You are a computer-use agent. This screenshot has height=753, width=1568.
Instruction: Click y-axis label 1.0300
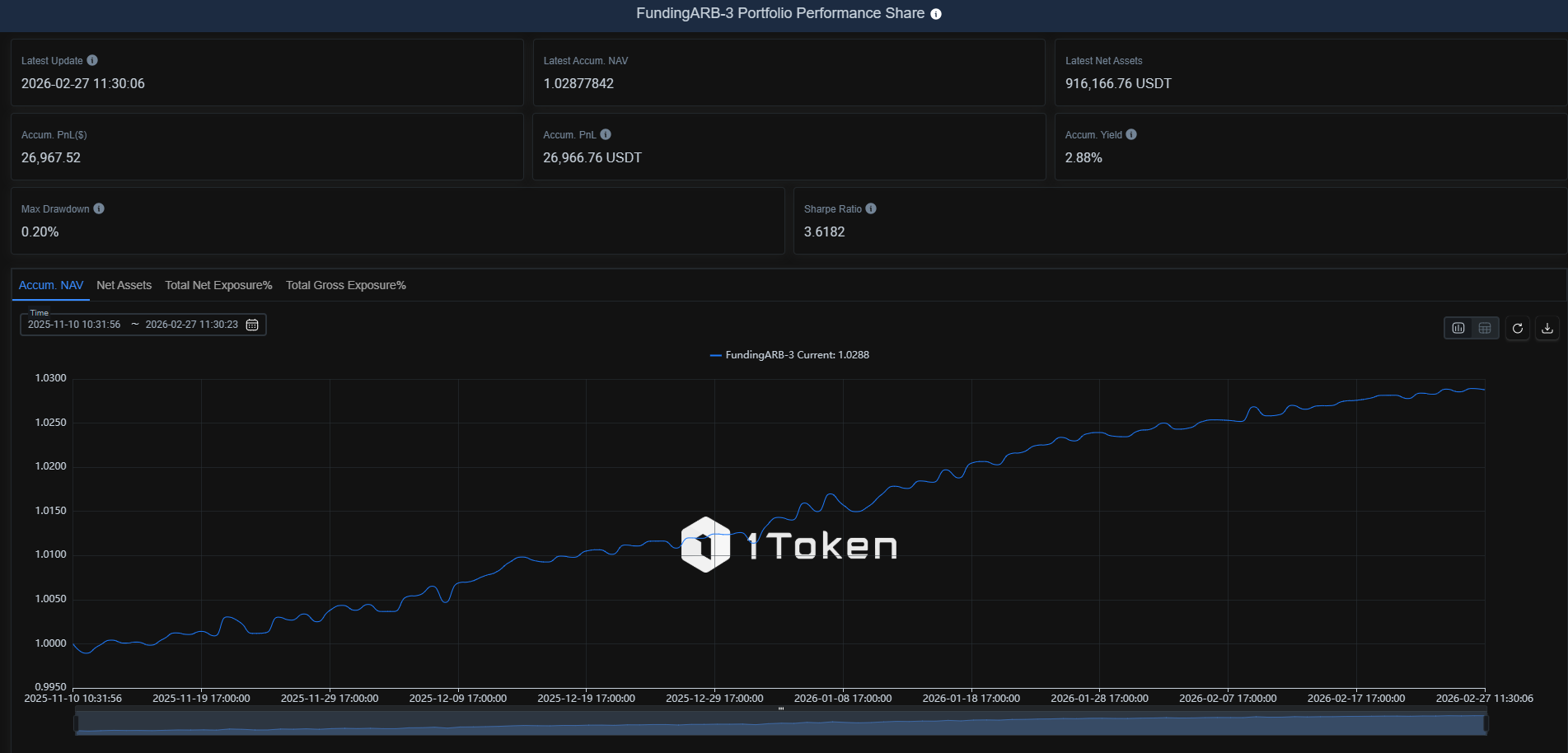(x=50, y=378)
